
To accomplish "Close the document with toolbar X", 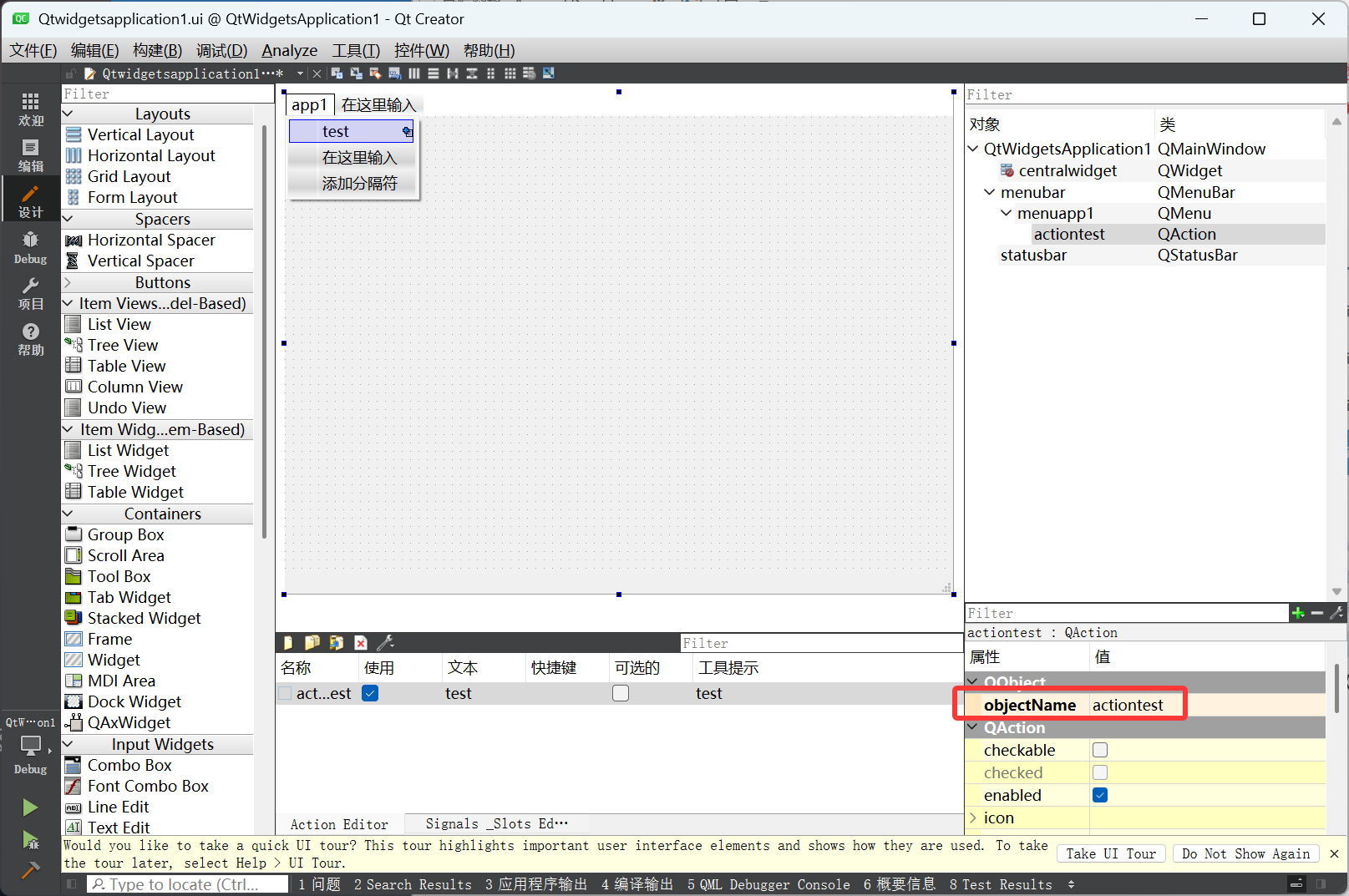I will [x=317, y=73].
